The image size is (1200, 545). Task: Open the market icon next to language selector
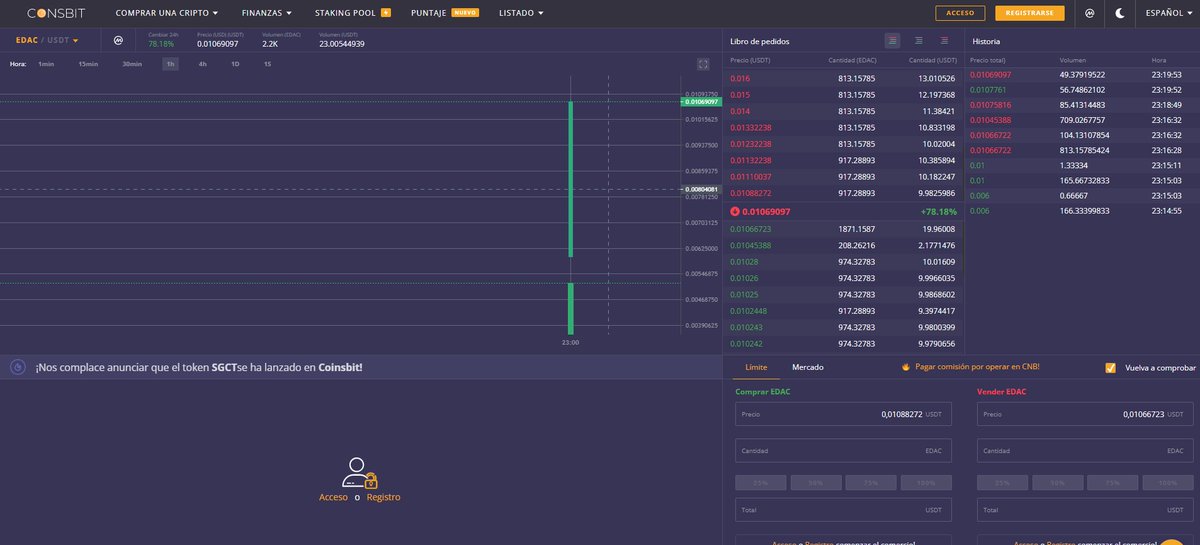(1089, 13)
